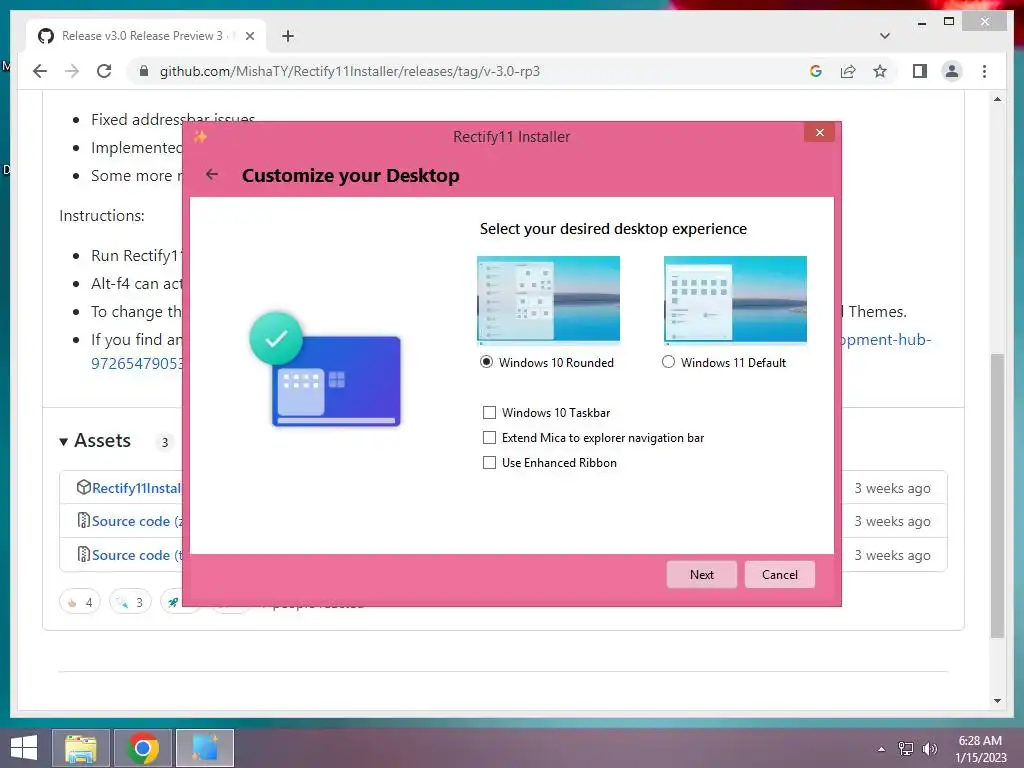The width and height of the screenshot is (1024, 768).
Task: Select the Windows 10 Rounded radio button
Action: [x=487, y=362]
